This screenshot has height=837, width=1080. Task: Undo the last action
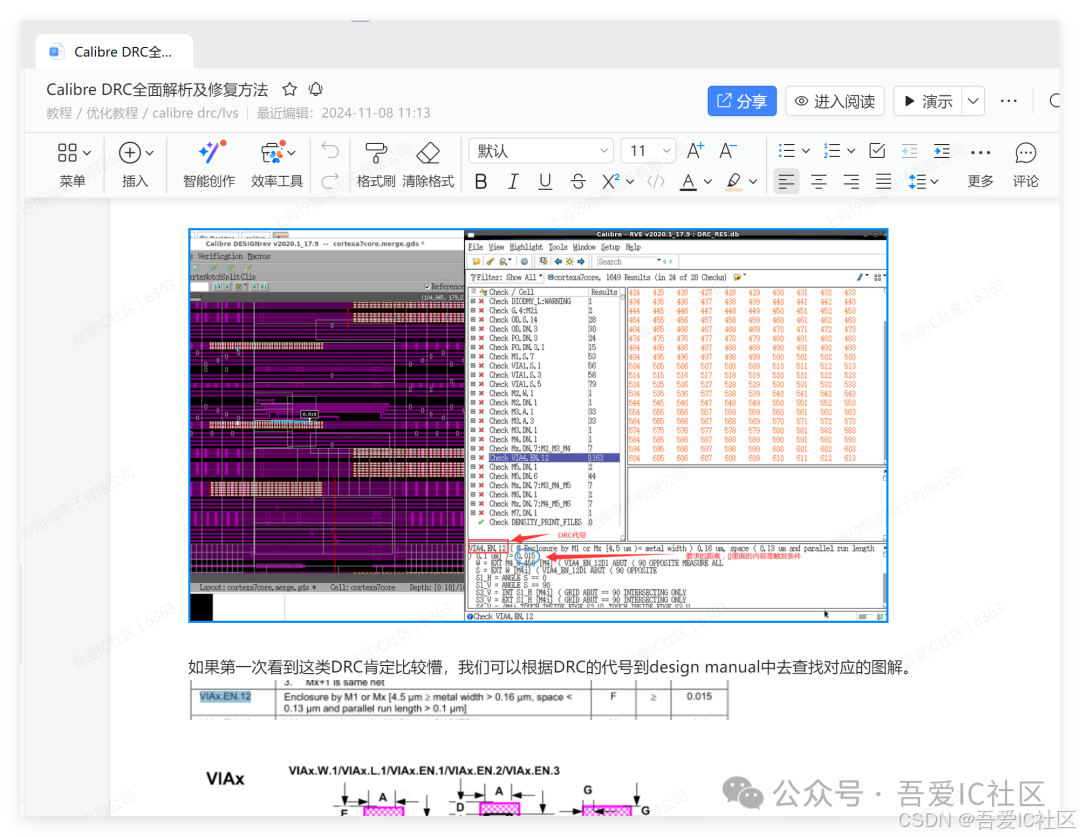(x=331, y=151)
